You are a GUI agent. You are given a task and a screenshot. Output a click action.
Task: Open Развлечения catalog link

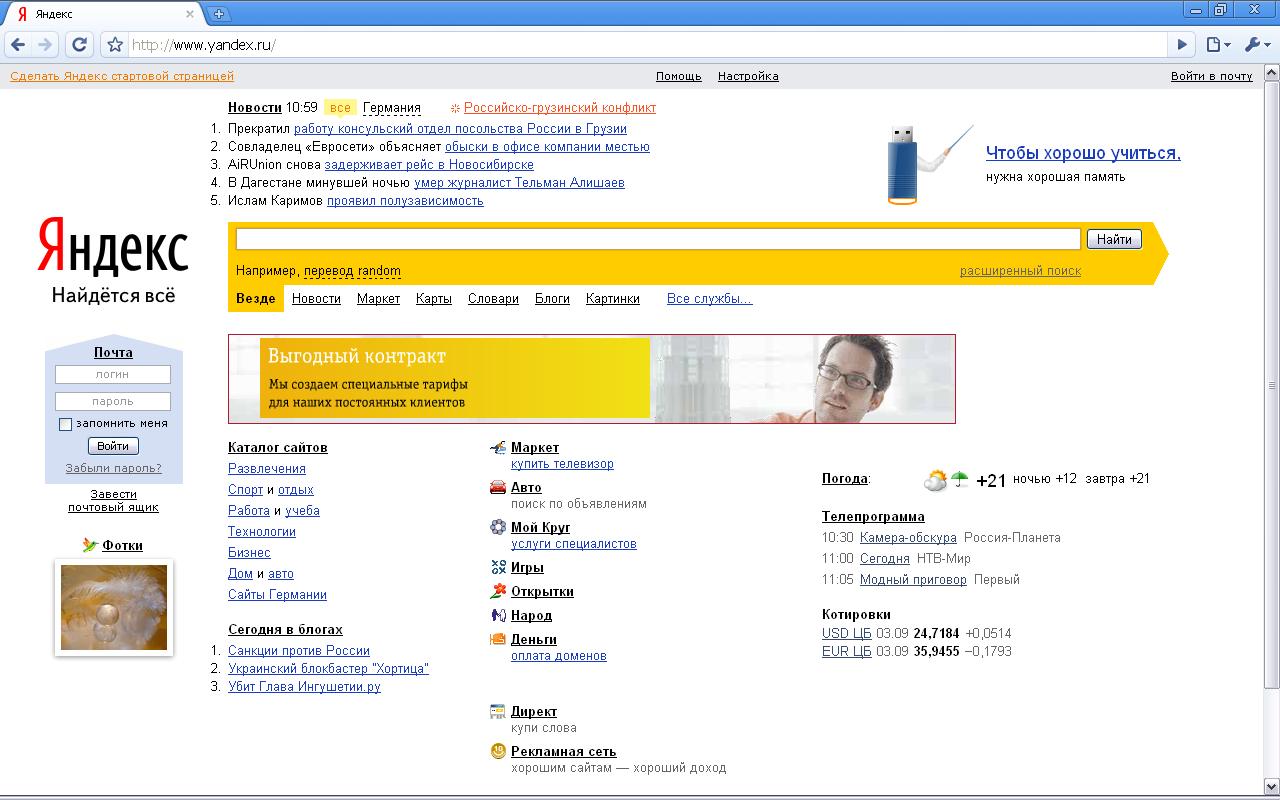tap(267, 468)
